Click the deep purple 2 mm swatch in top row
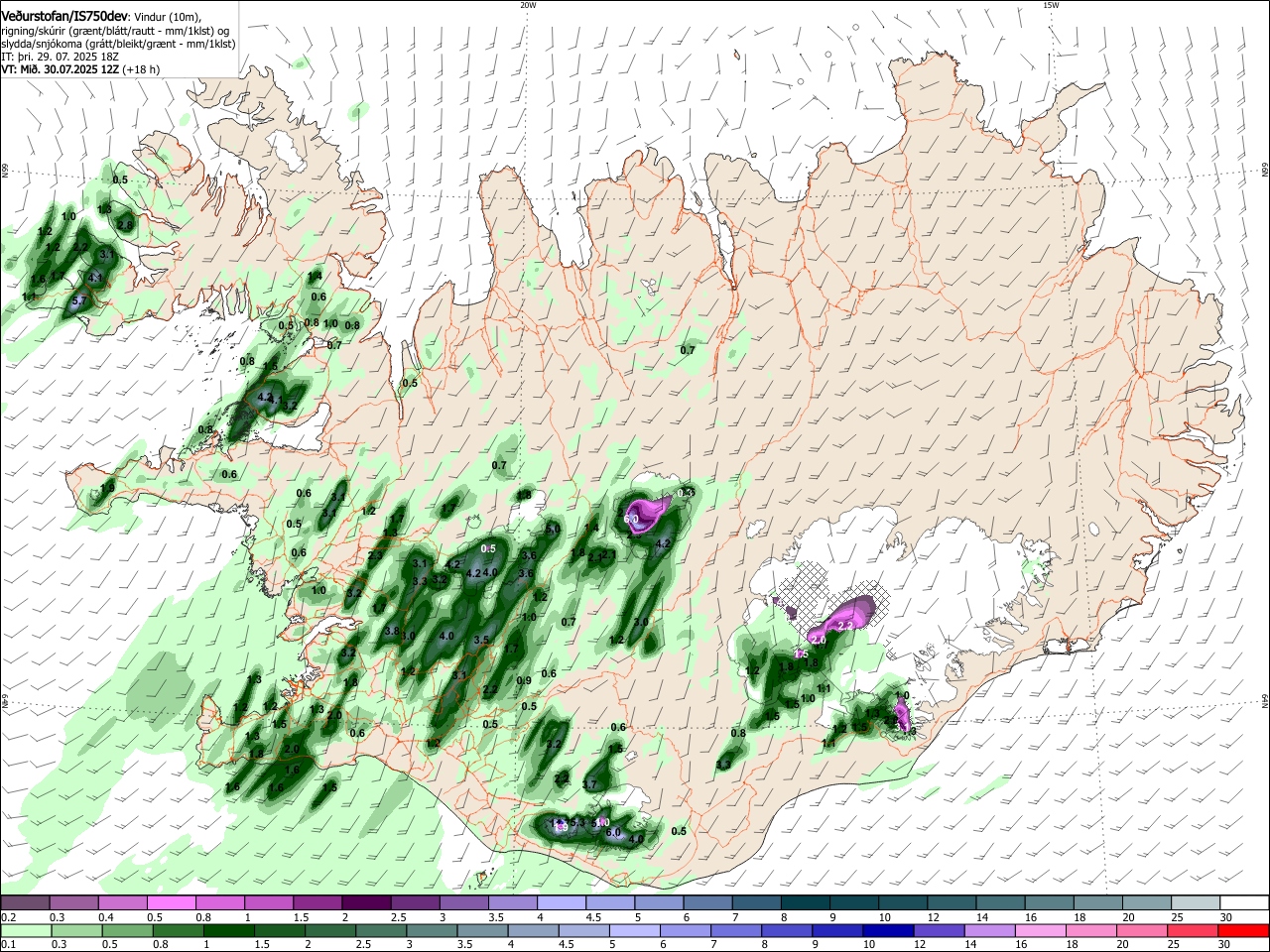This screenshot has height=952, width=1270. coord(366,903)
